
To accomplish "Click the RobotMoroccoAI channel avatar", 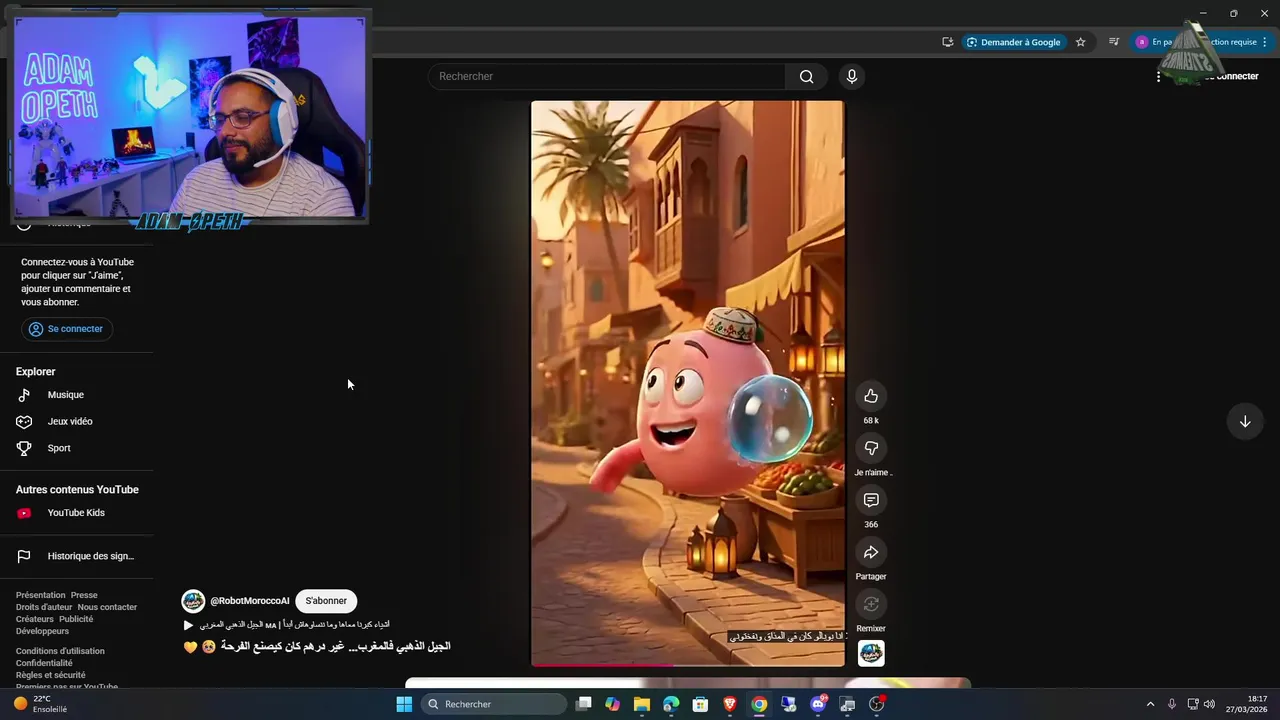I will [193, 601].
